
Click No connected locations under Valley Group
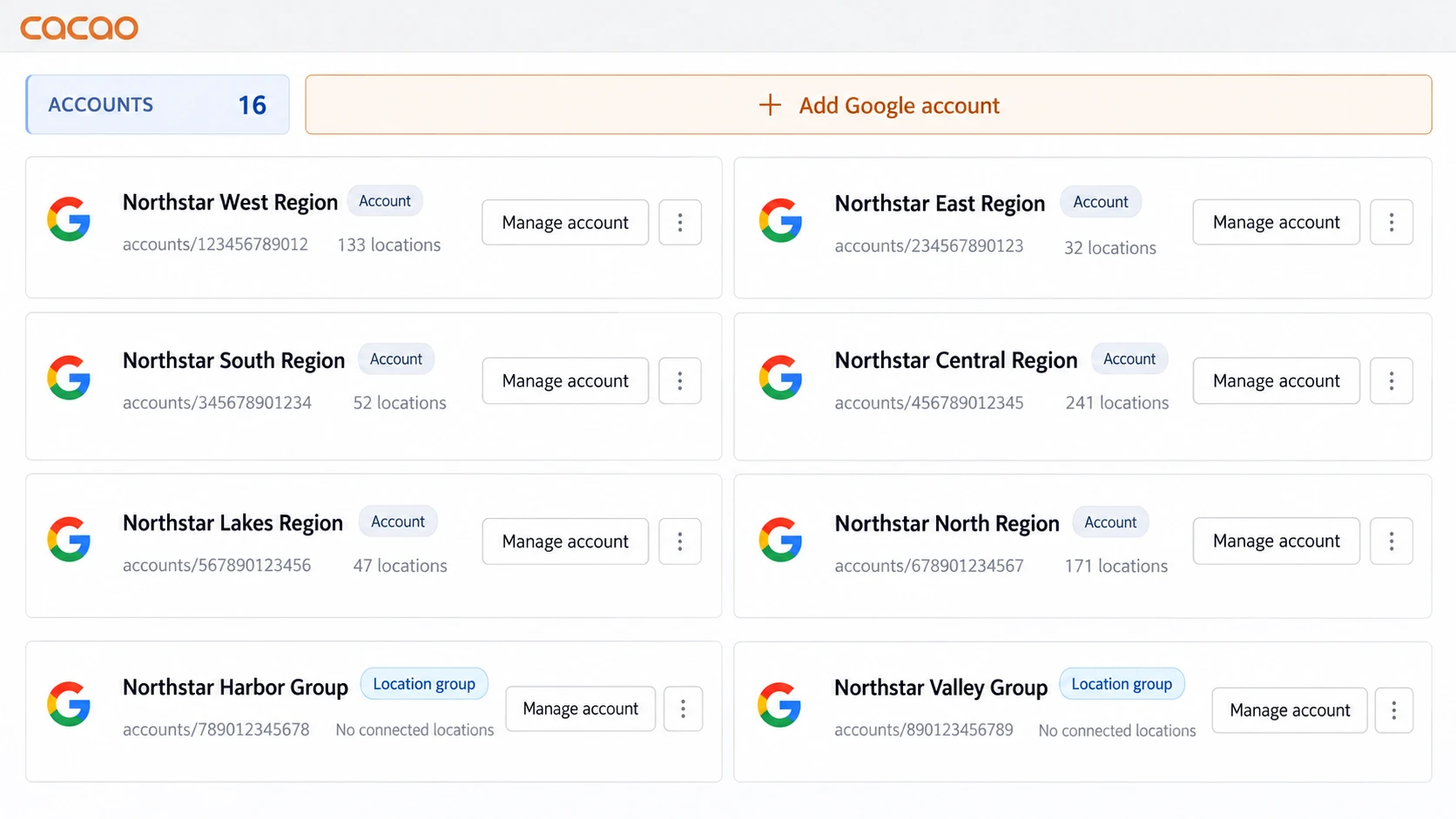pos(1117,731)
